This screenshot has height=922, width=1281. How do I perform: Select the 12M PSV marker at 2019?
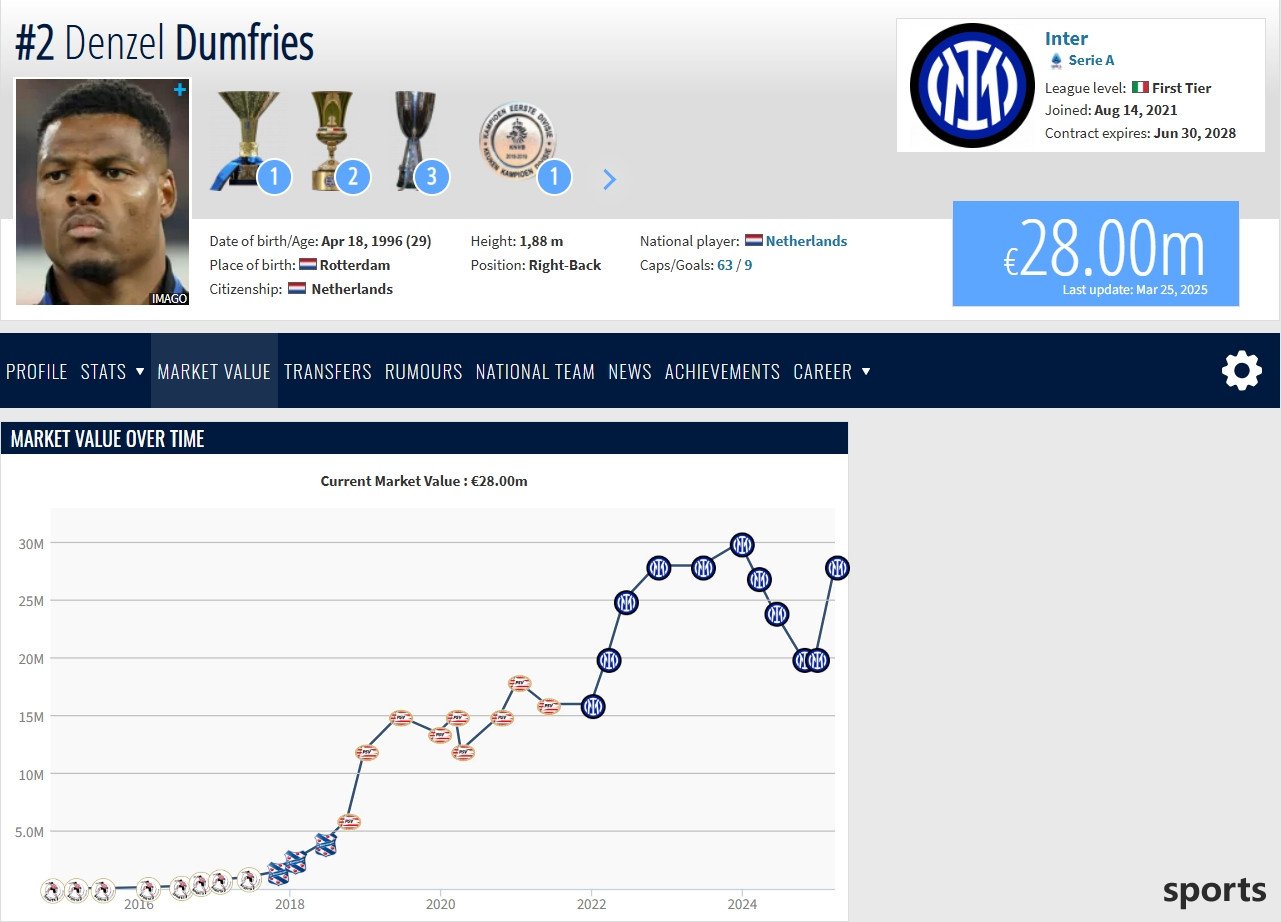coord(367,753)
